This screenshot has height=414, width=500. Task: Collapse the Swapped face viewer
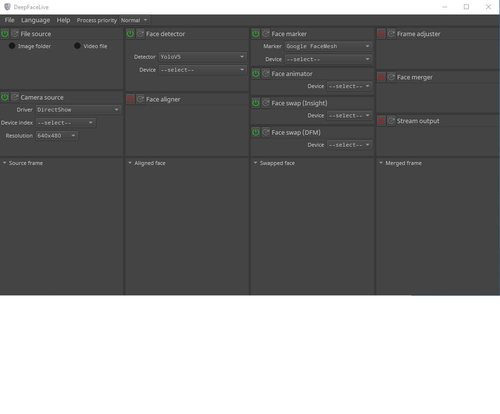coord(256,163)
